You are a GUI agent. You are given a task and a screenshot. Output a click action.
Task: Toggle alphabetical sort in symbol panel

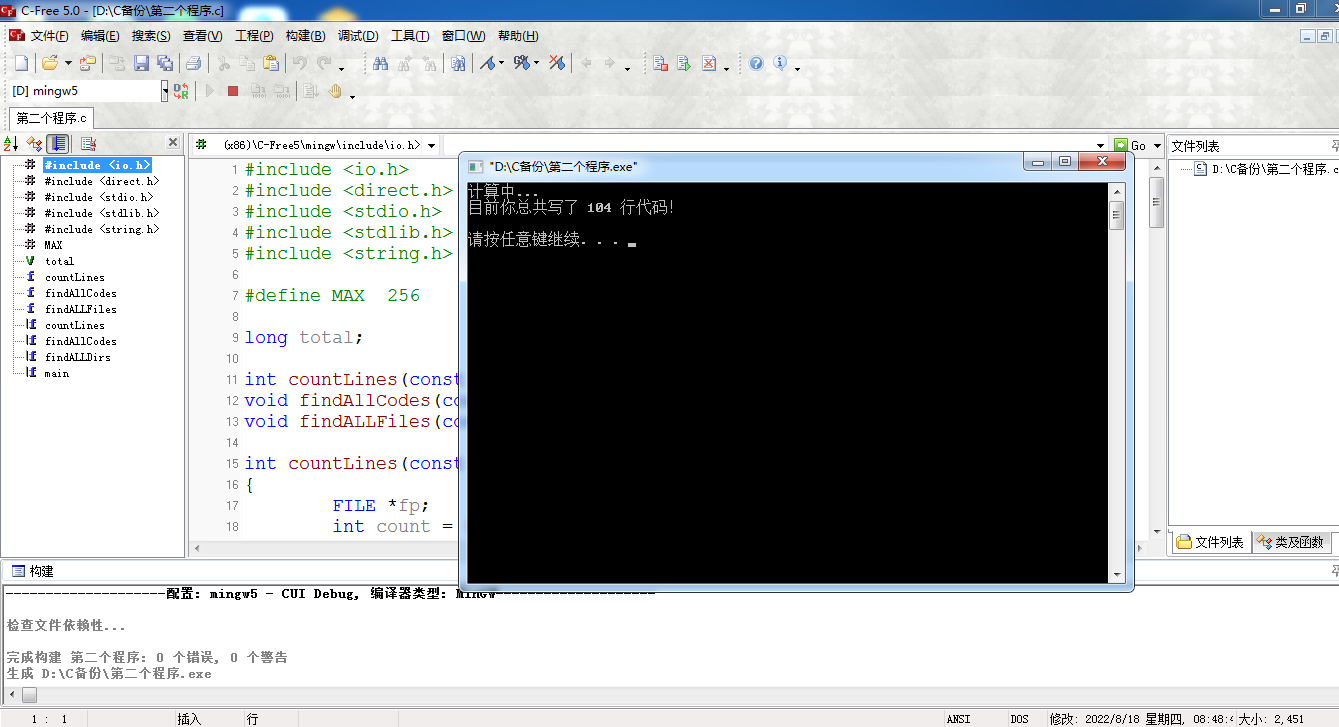(x=11, y=144)
